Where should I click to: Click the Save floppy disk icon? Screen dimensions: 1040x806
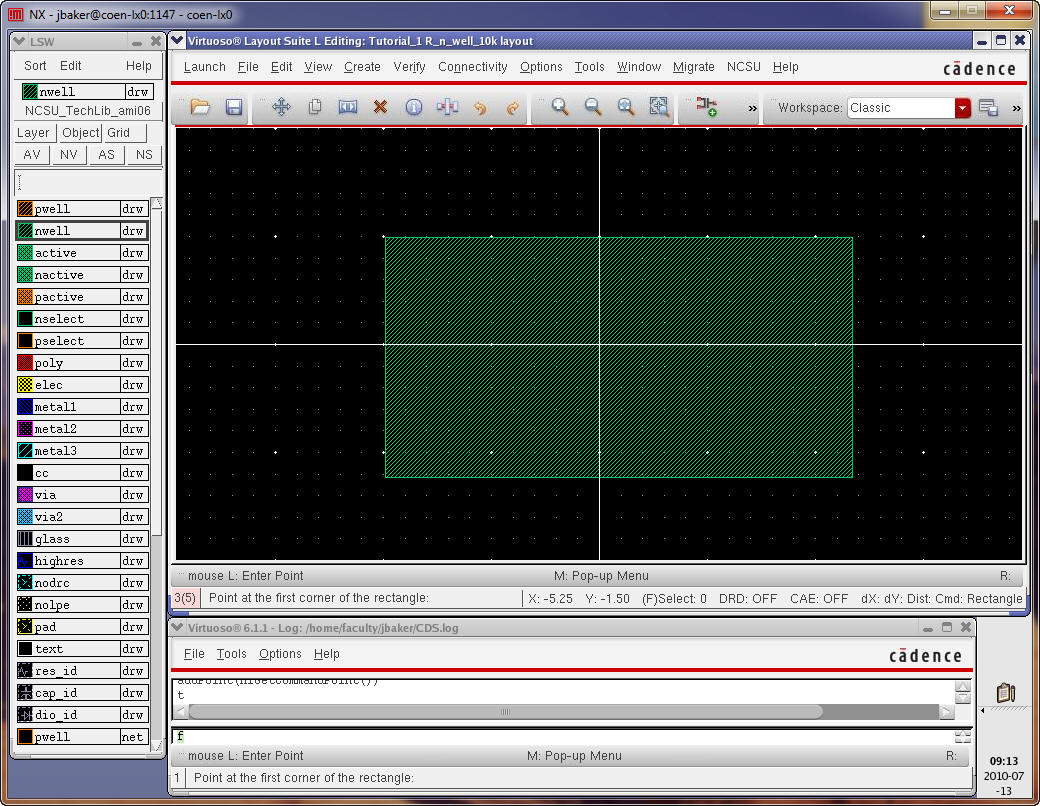pyautogui.click(x=233, y=107)
